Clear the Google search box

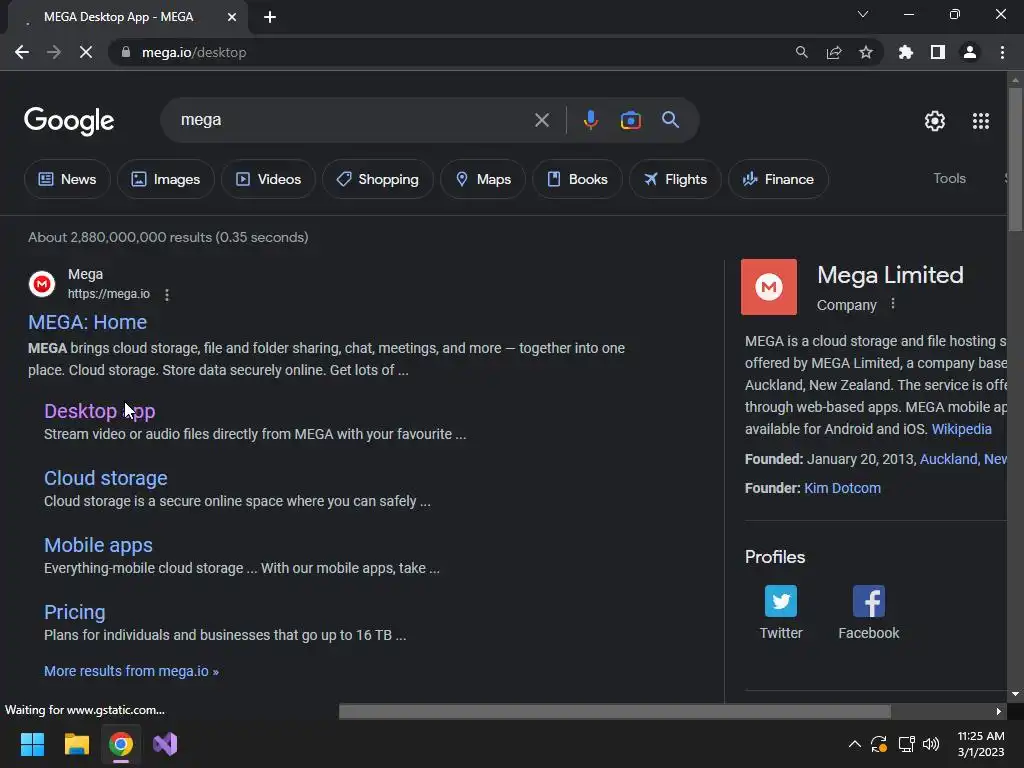pos(541,120)
